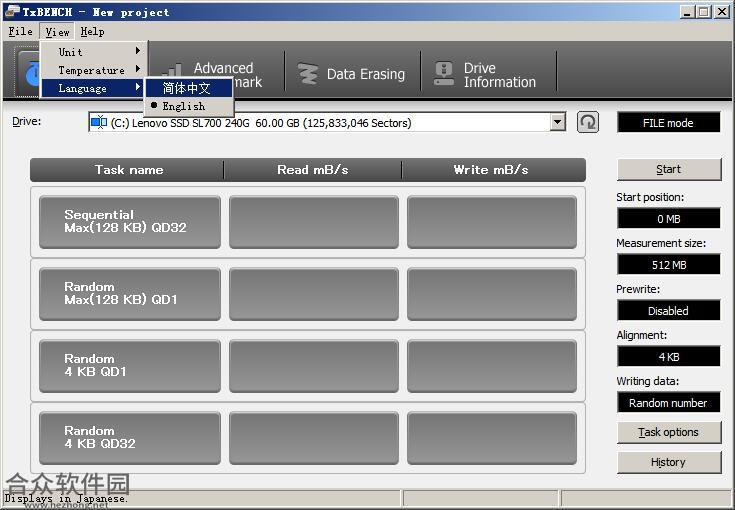Click the Advanced Benchmark bar chart icon
The height and width of the screenshot is (510, 735).
coord(172,70)
